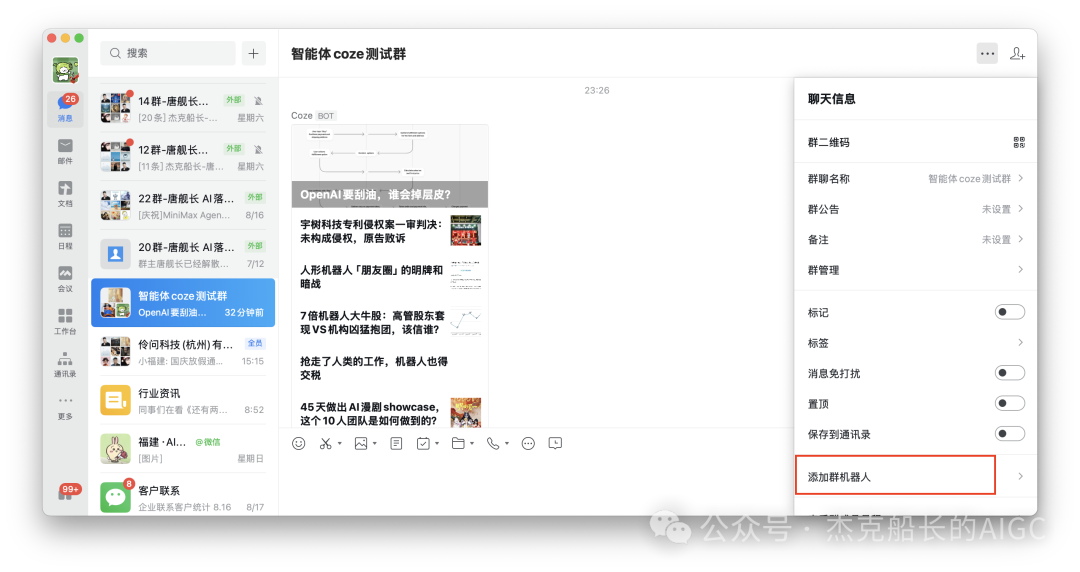Screen dimensions: 1080x572
Task: Click the quick message bubble icon in toolbar
Action: (555, 443)
